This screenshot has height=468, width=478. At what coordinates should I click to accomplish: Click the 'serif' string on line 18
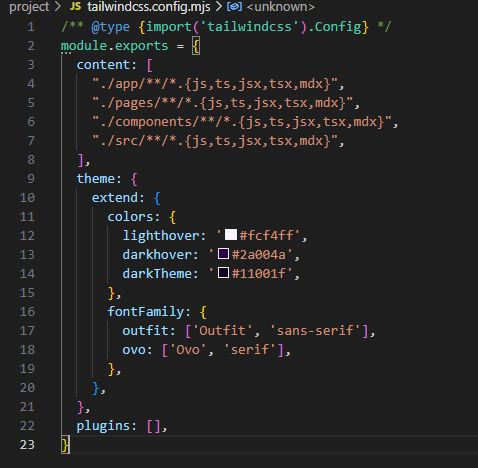(250, 350)
